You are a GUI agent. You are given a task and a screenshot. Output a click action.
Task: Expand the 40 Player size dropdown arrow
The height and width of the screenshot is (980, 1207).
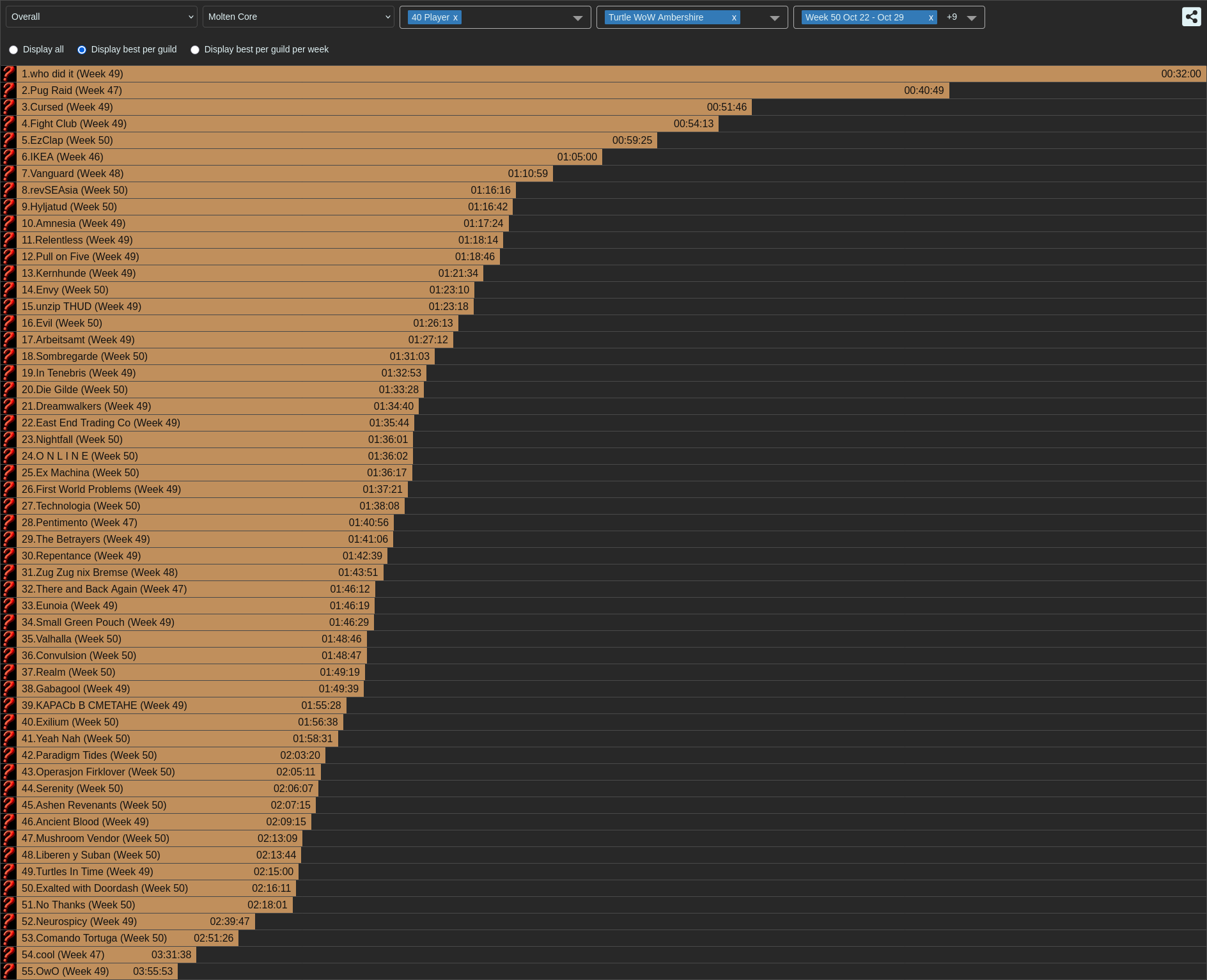(x=578, y=18)
